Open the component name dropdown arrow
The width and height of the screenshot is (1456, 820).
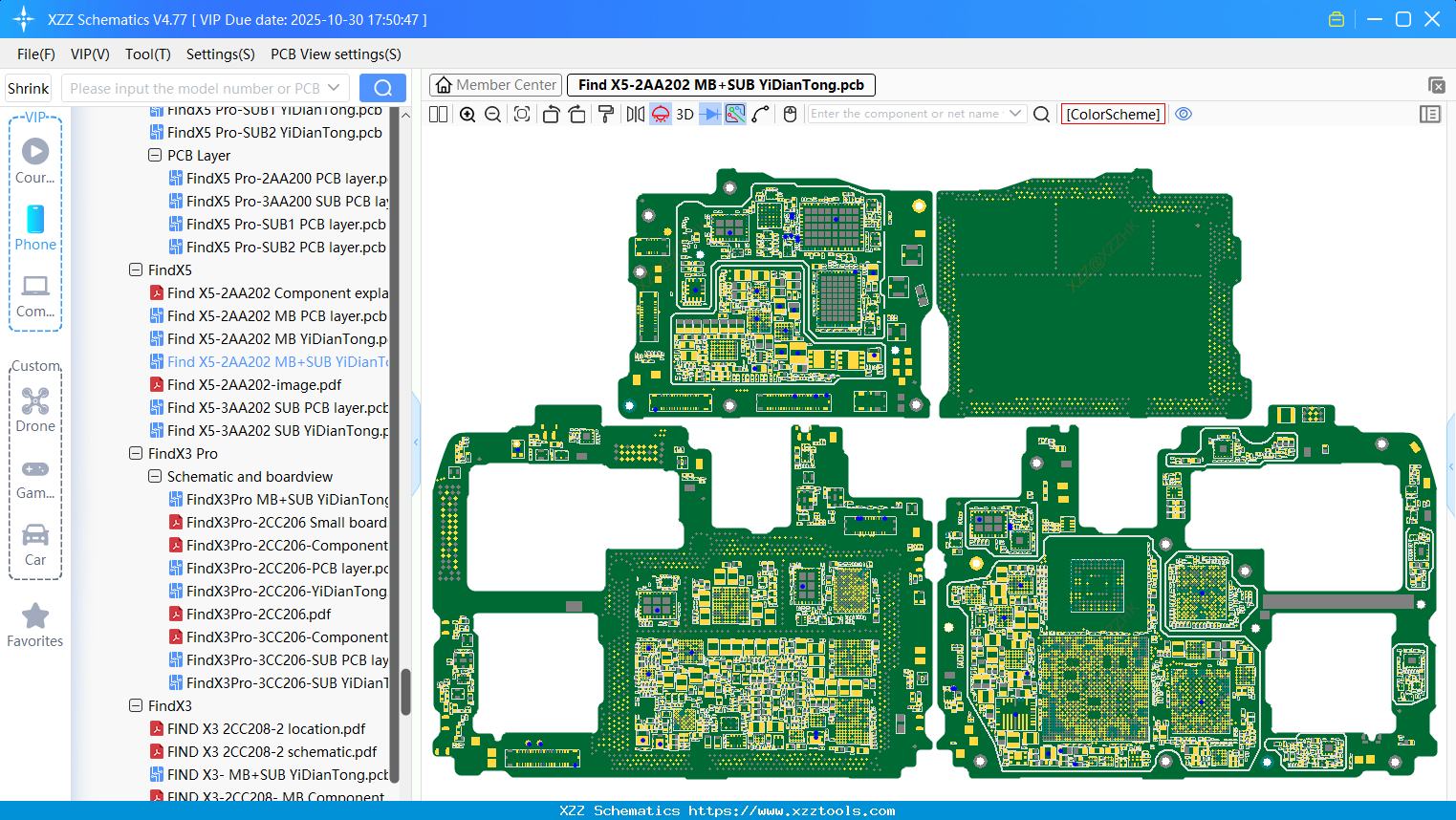[x=1015, y=114]
